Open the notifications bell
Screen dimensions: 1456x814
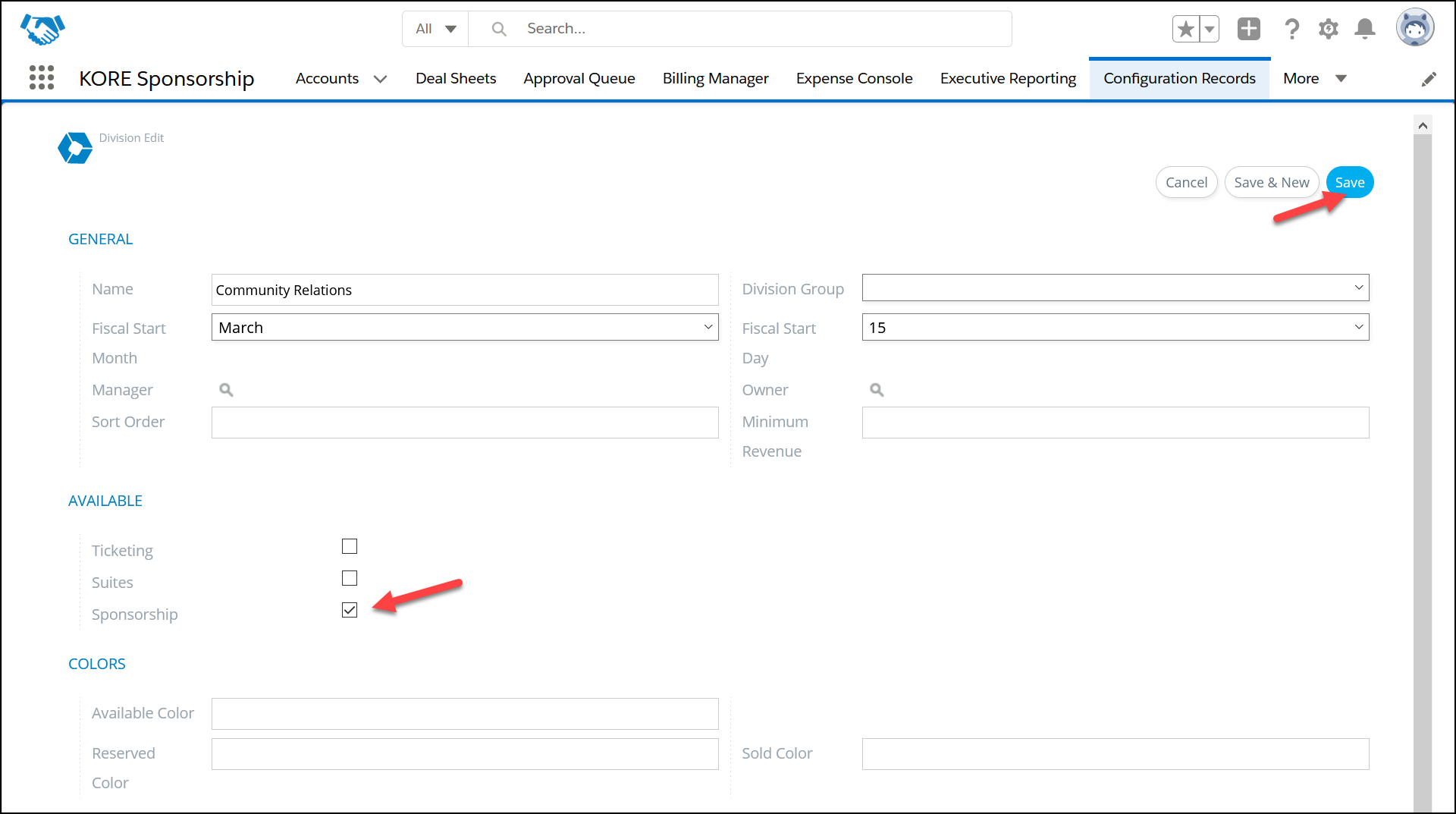(1365, 30)
